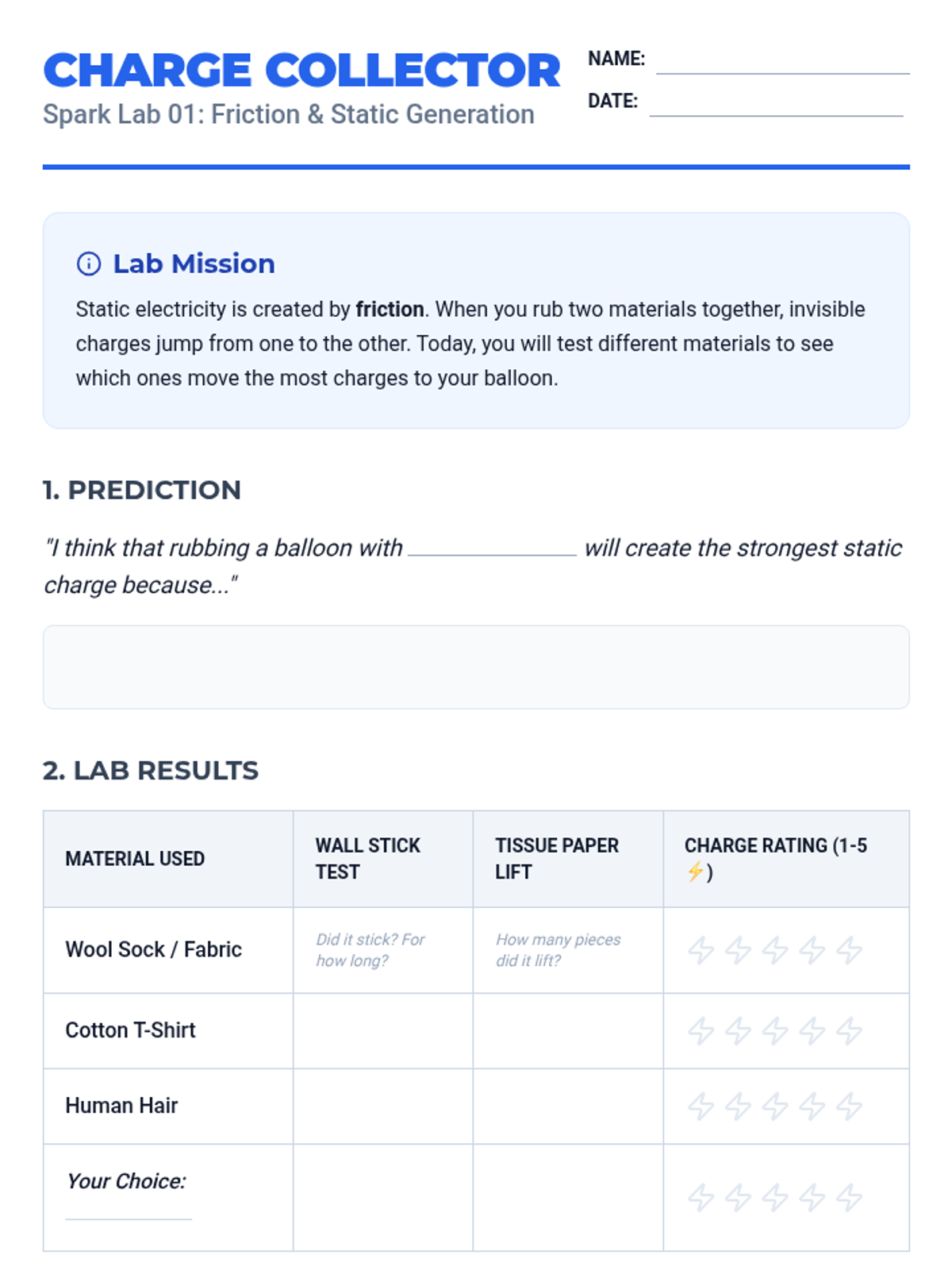This screenshot has width=952, height=1270.
Task: Click the Material Used column header
Action: [x=135, y=859]
